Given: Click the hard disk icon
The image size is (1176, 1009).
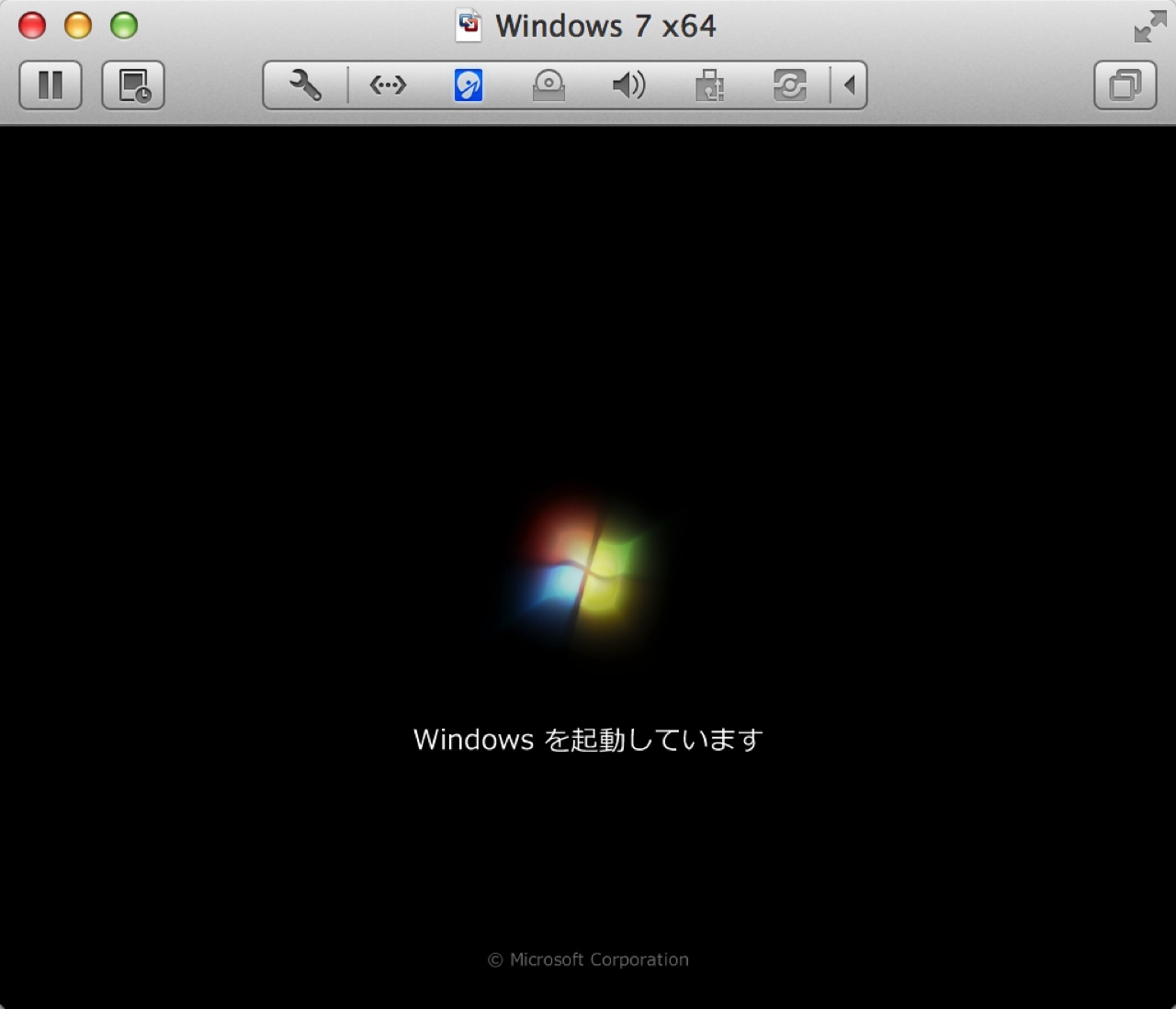Looking at the screenshot, I should (x=469, y=85).
